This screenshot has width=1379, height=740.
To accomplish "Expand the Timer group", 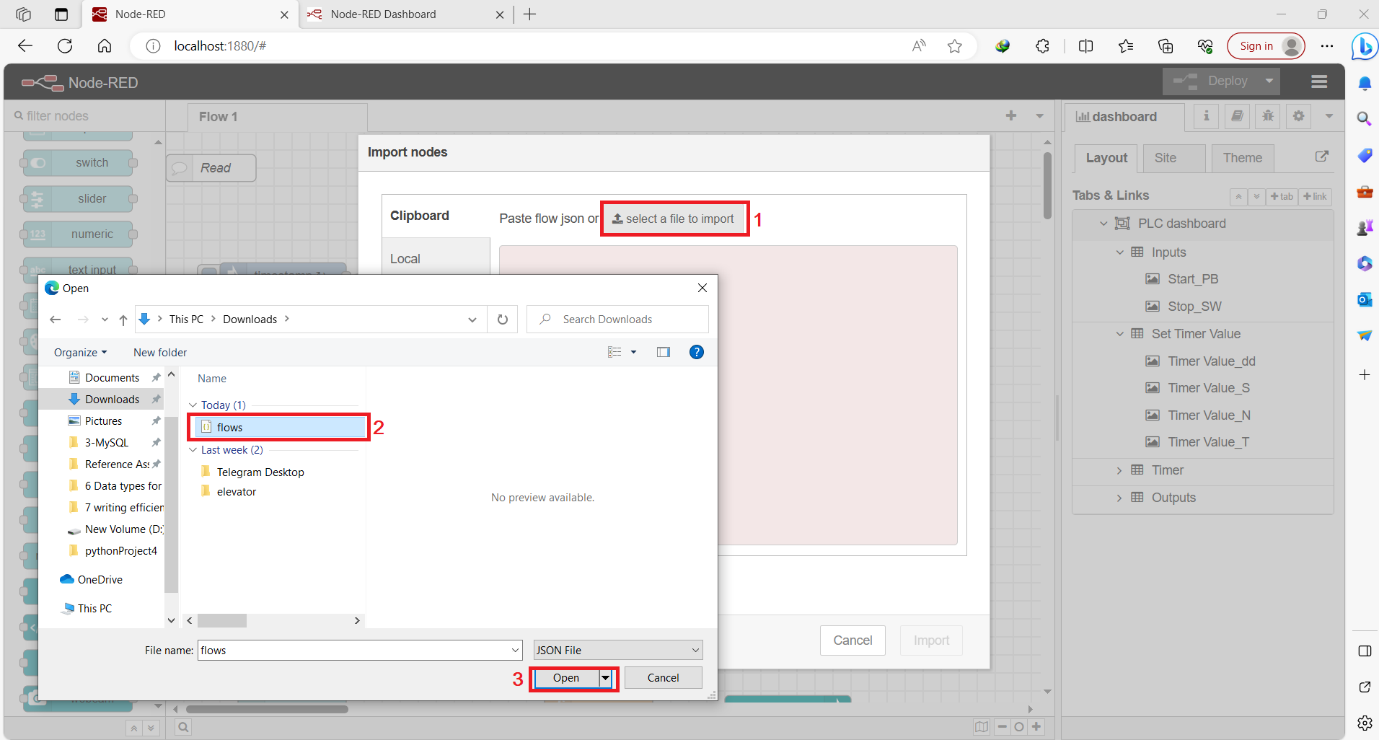I will pos(1120,470).
